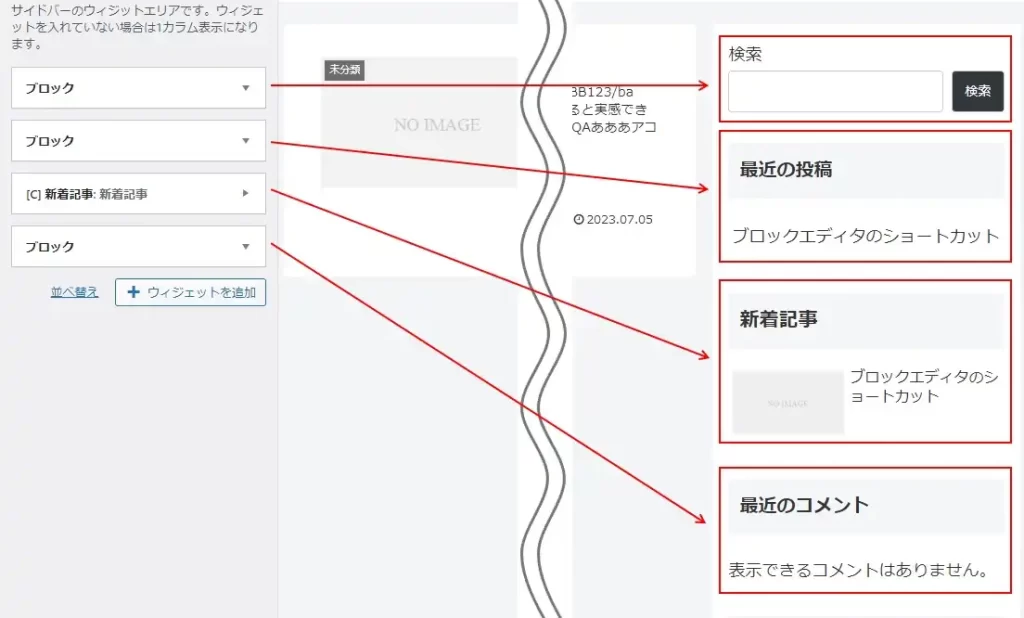Click the ウィジェットを追加 button
Image resolution: width=1024 pixels, height=618 pixels.
point(190,291)
